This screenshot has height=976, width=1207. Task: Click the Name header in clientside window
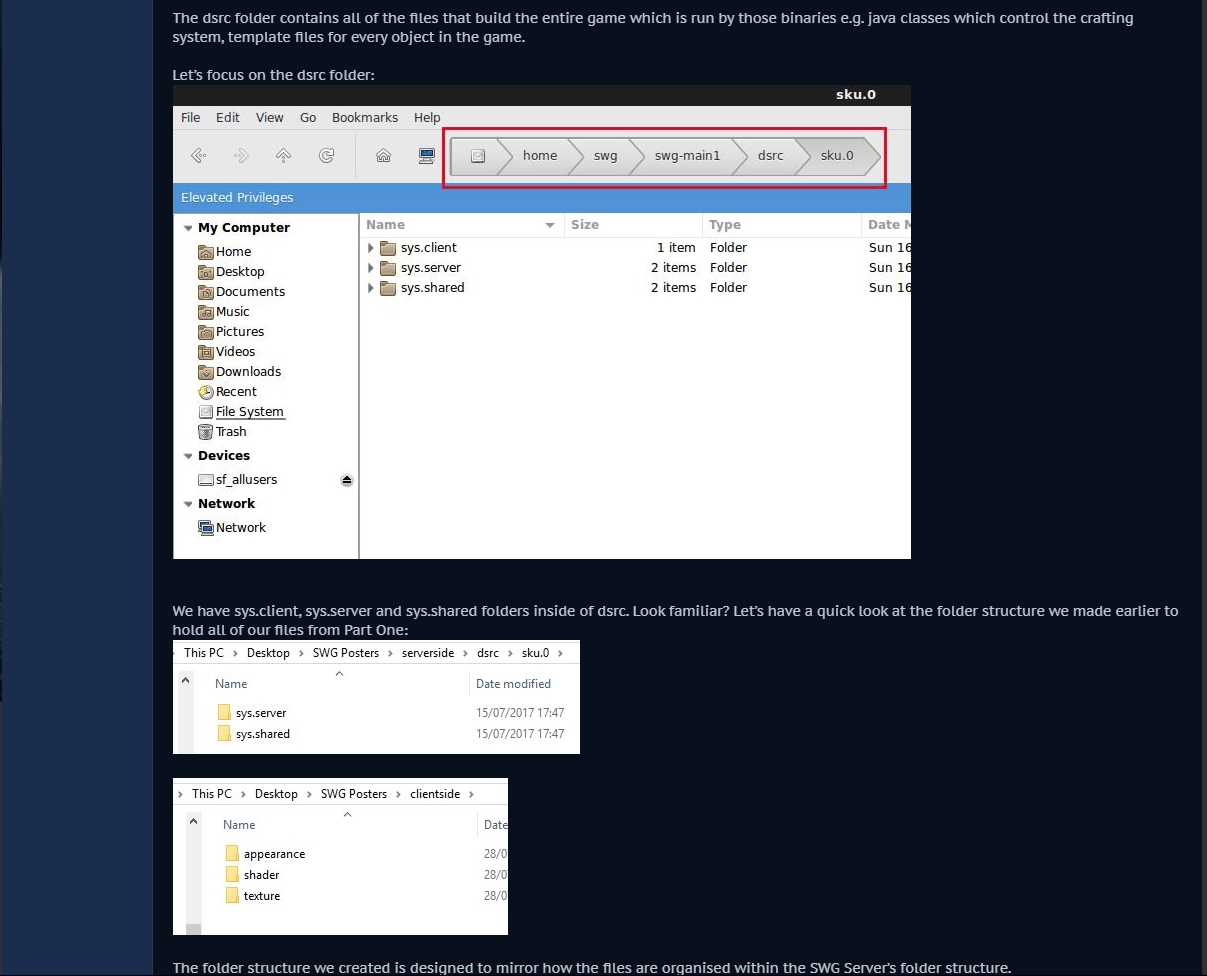[x=239, y=825]
